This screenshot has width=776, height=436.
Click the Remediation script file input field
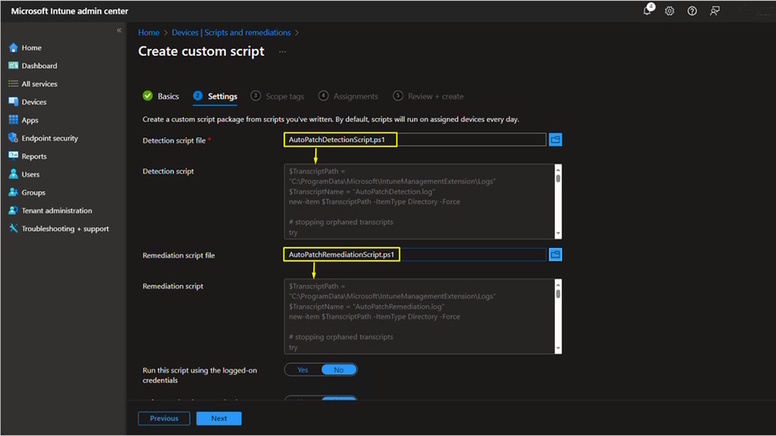415,254
